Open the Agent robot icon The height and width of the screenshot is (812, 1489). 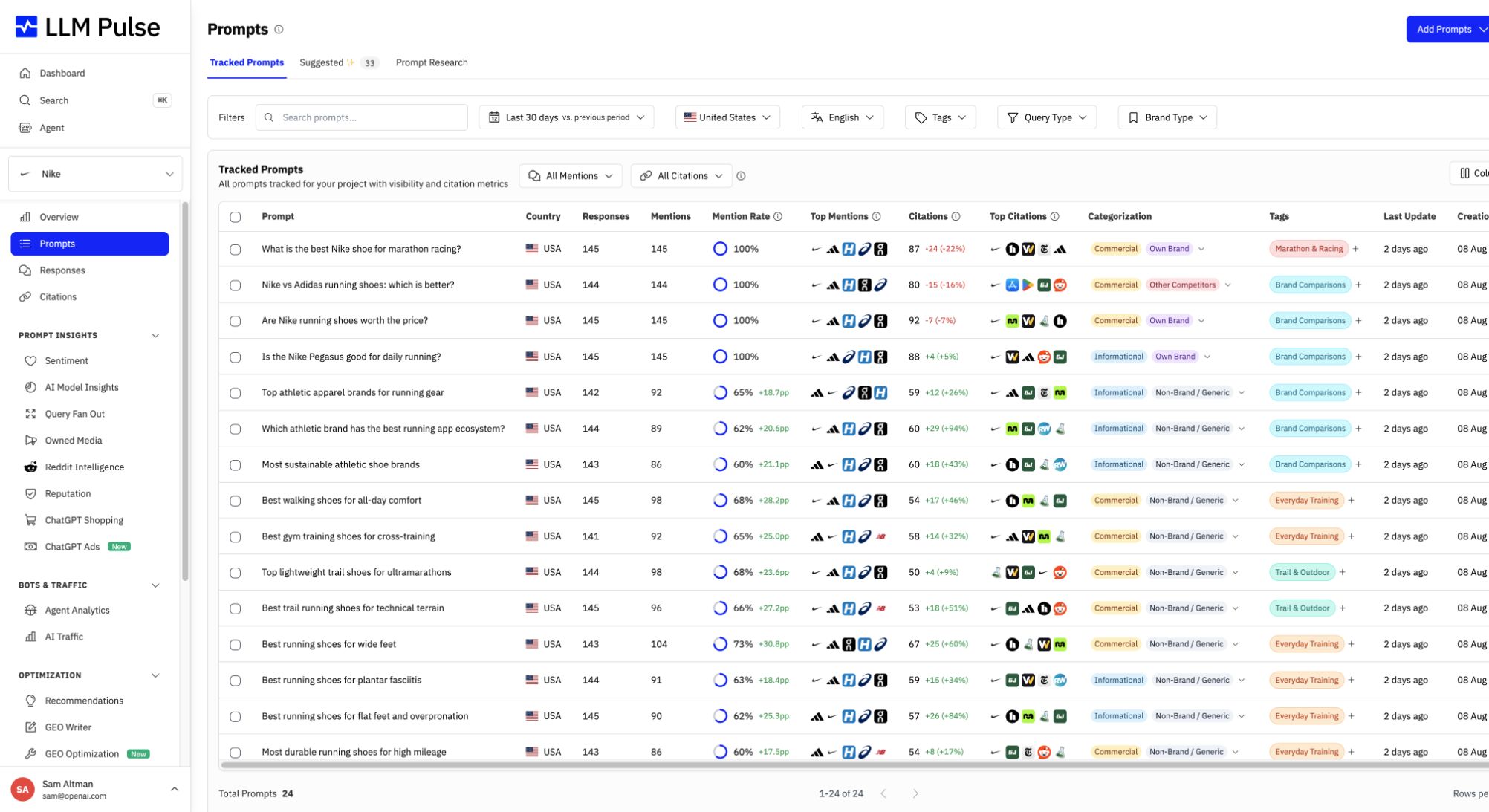(x=25, y=128)
